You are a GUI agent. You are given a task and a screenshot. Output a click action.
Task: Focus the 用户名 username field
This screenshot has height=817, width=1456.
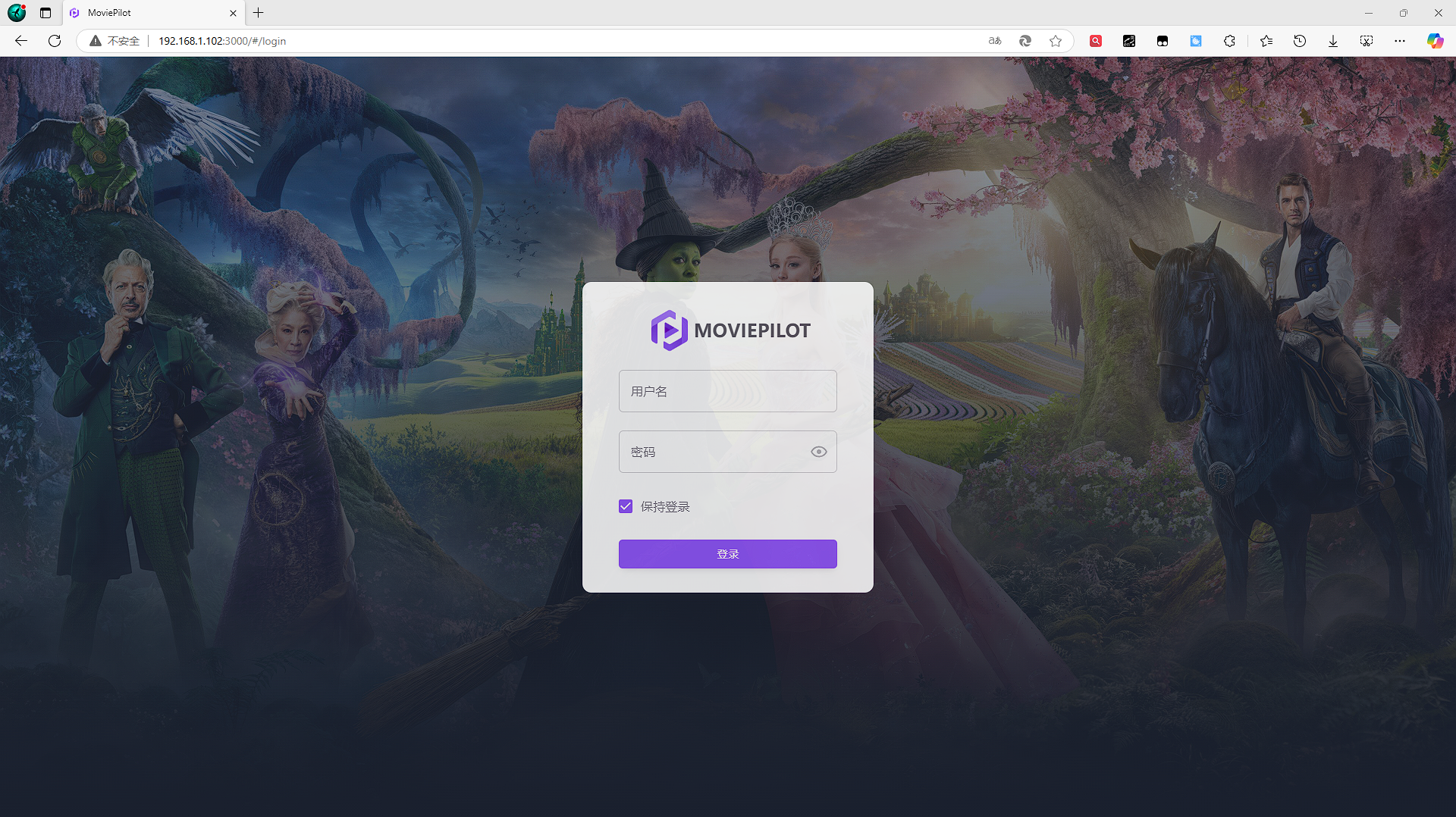[x=727, y=391]
